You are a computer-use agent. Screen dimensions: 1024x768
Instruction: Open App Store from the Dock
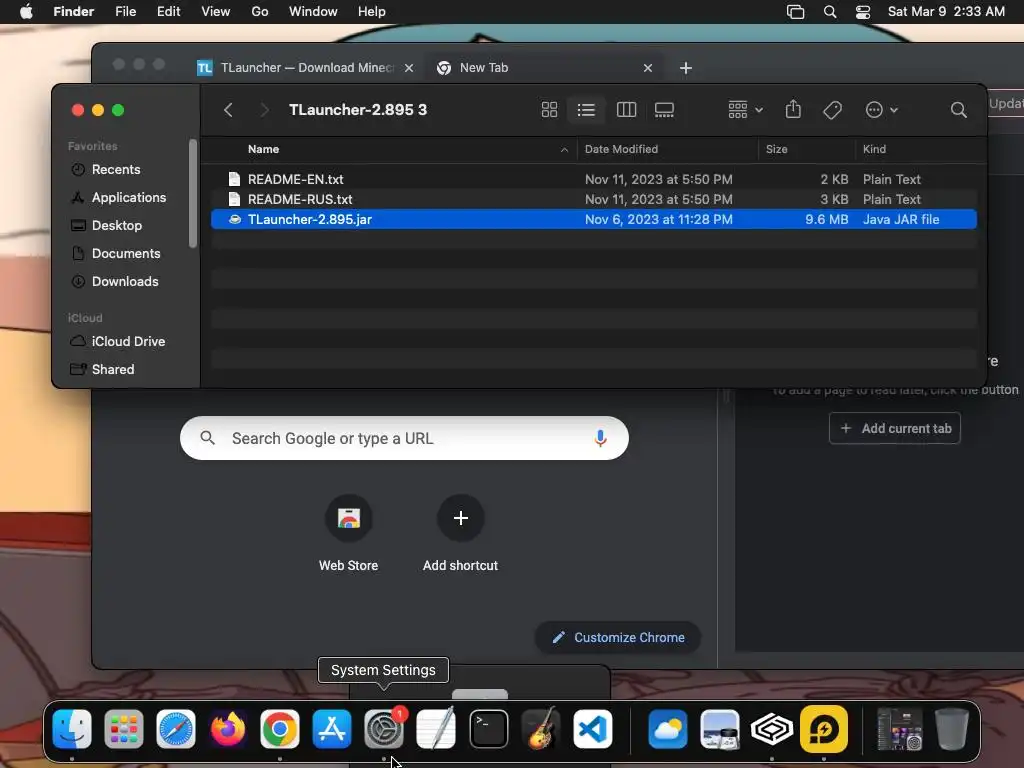tap(332, 729)
